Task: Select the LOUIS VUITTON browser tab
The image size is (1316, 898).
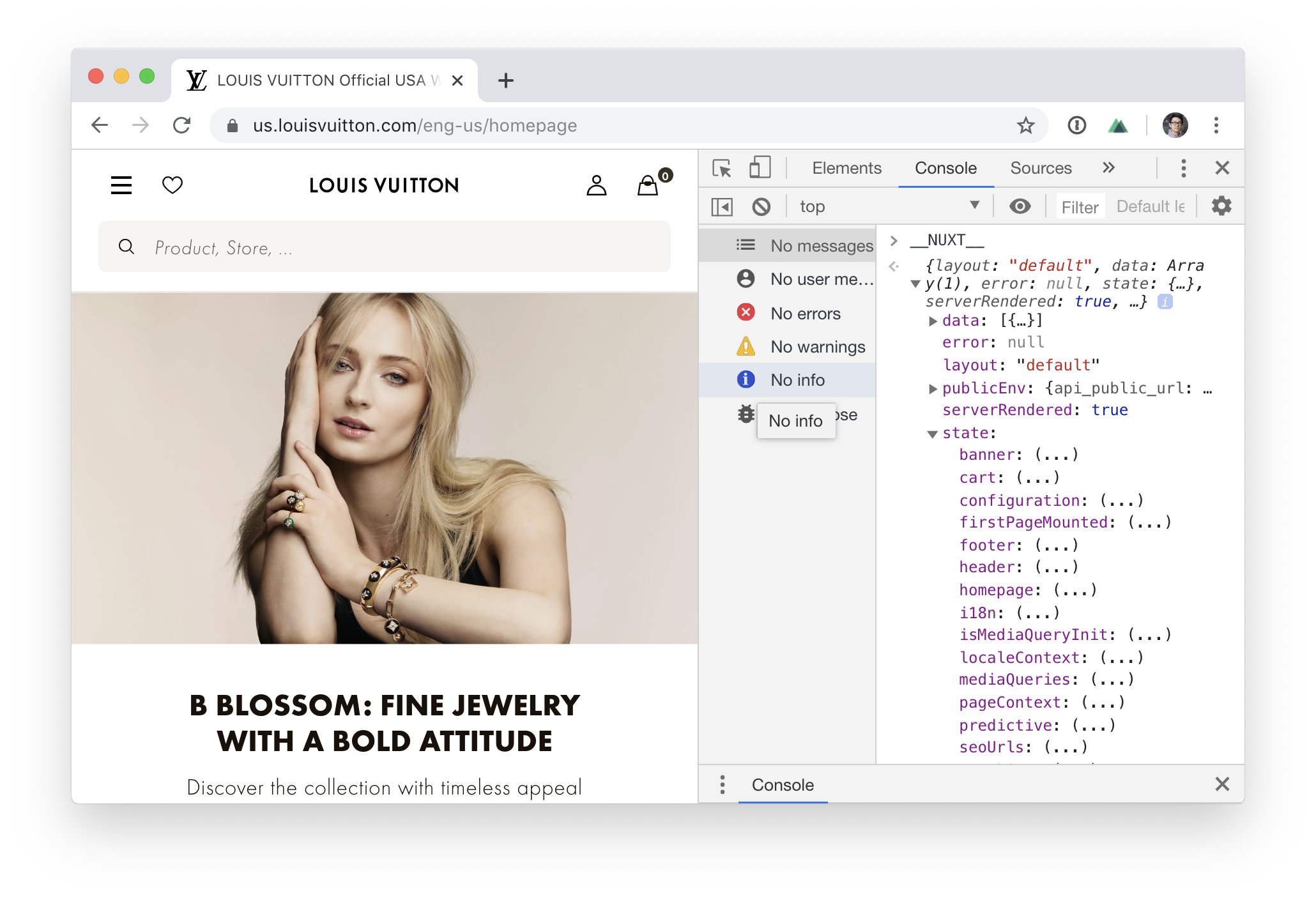Action: 325,80
